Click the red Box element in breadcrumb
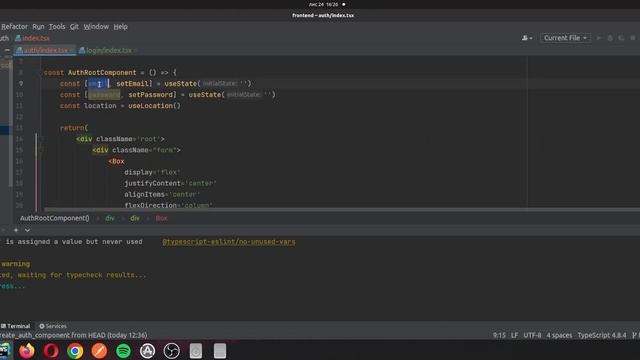This screenshot has width=640, height=360. [162, 218]
